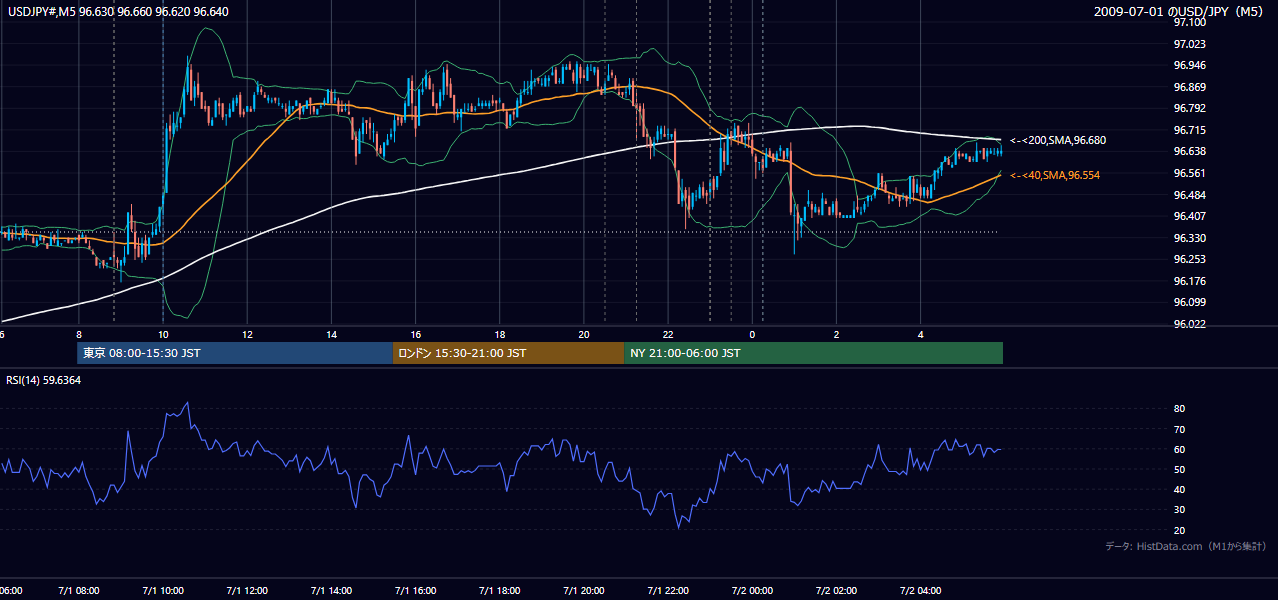Click RSI scale value 80
This screenshot has width=1278, height=600.
click(x=1179, y=409)
